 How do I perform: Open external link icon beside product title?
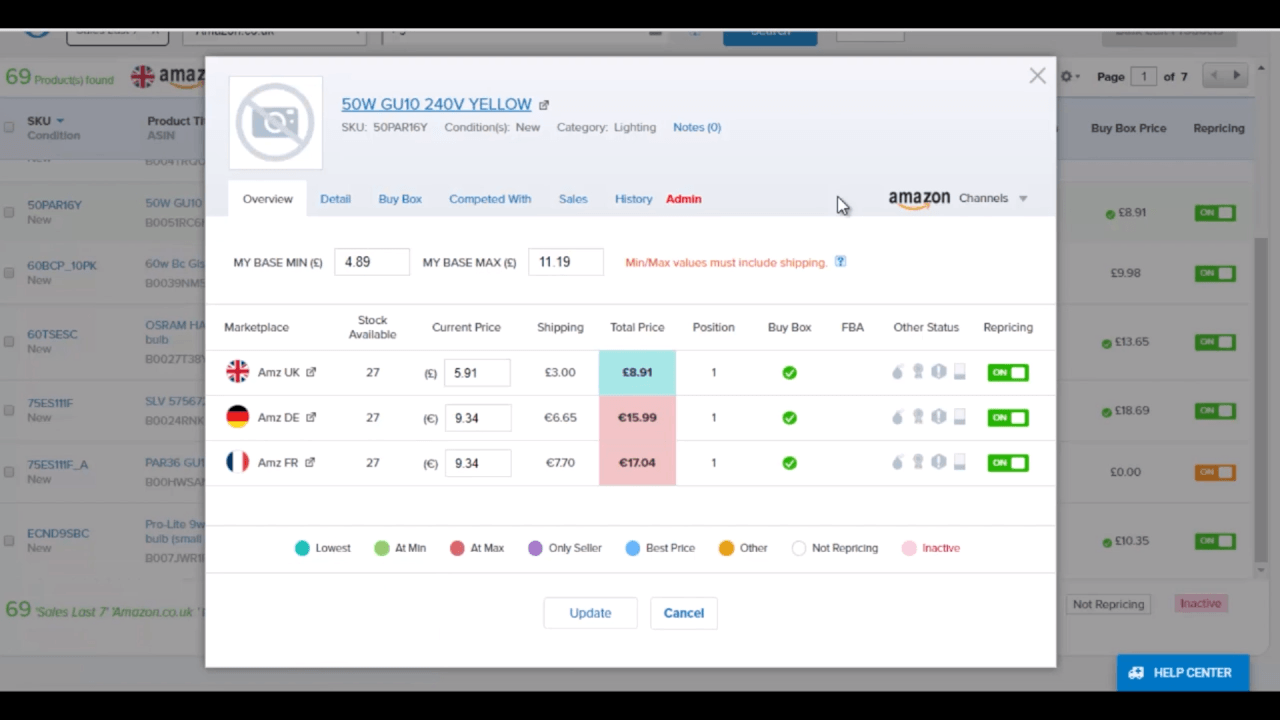coord(544,105)
